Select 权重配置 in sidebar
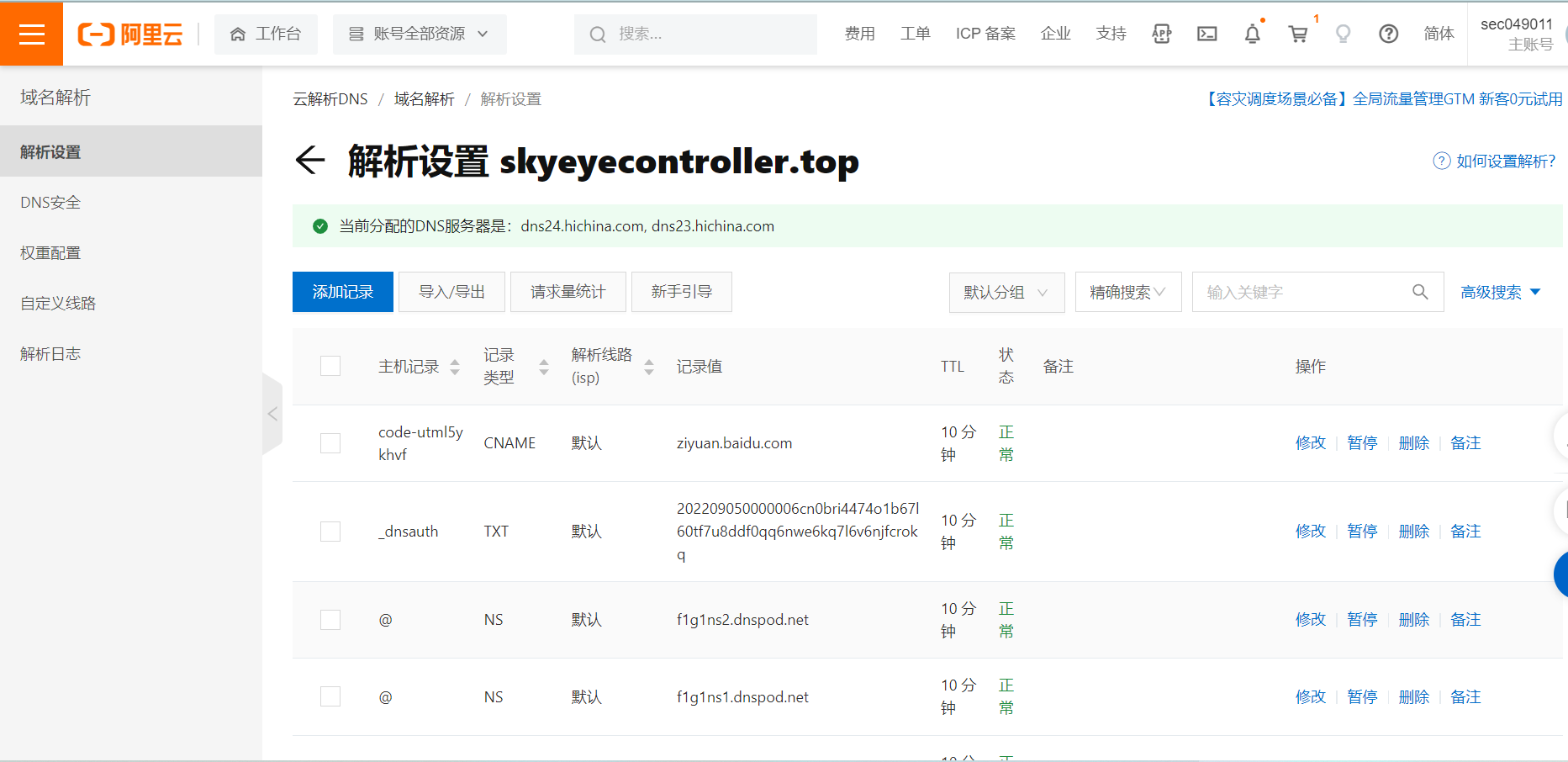This screenshot has width=1568, height=762. tap(131, 253)
